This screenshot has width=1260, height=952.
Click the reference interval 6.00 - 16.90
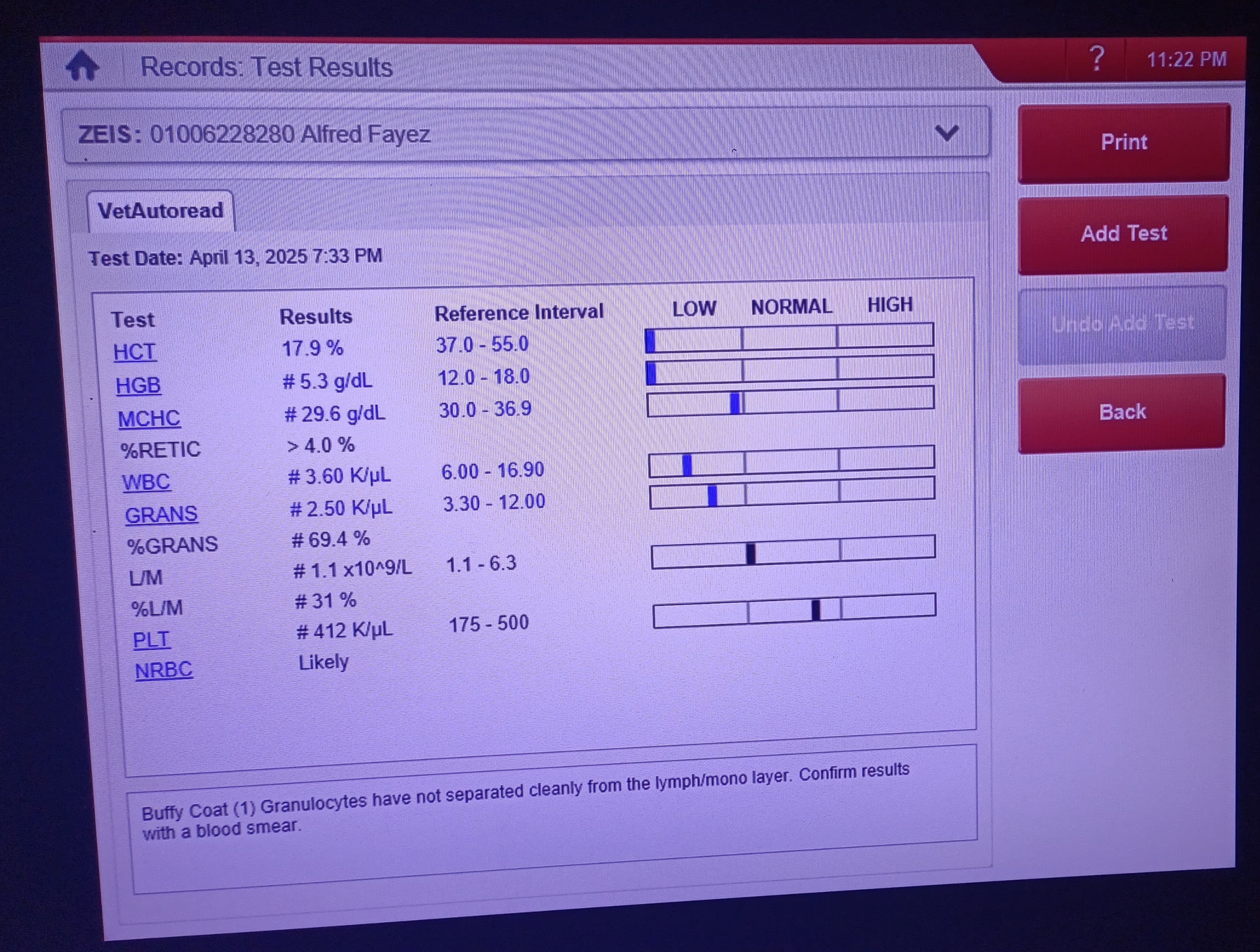tap(493, 470)
